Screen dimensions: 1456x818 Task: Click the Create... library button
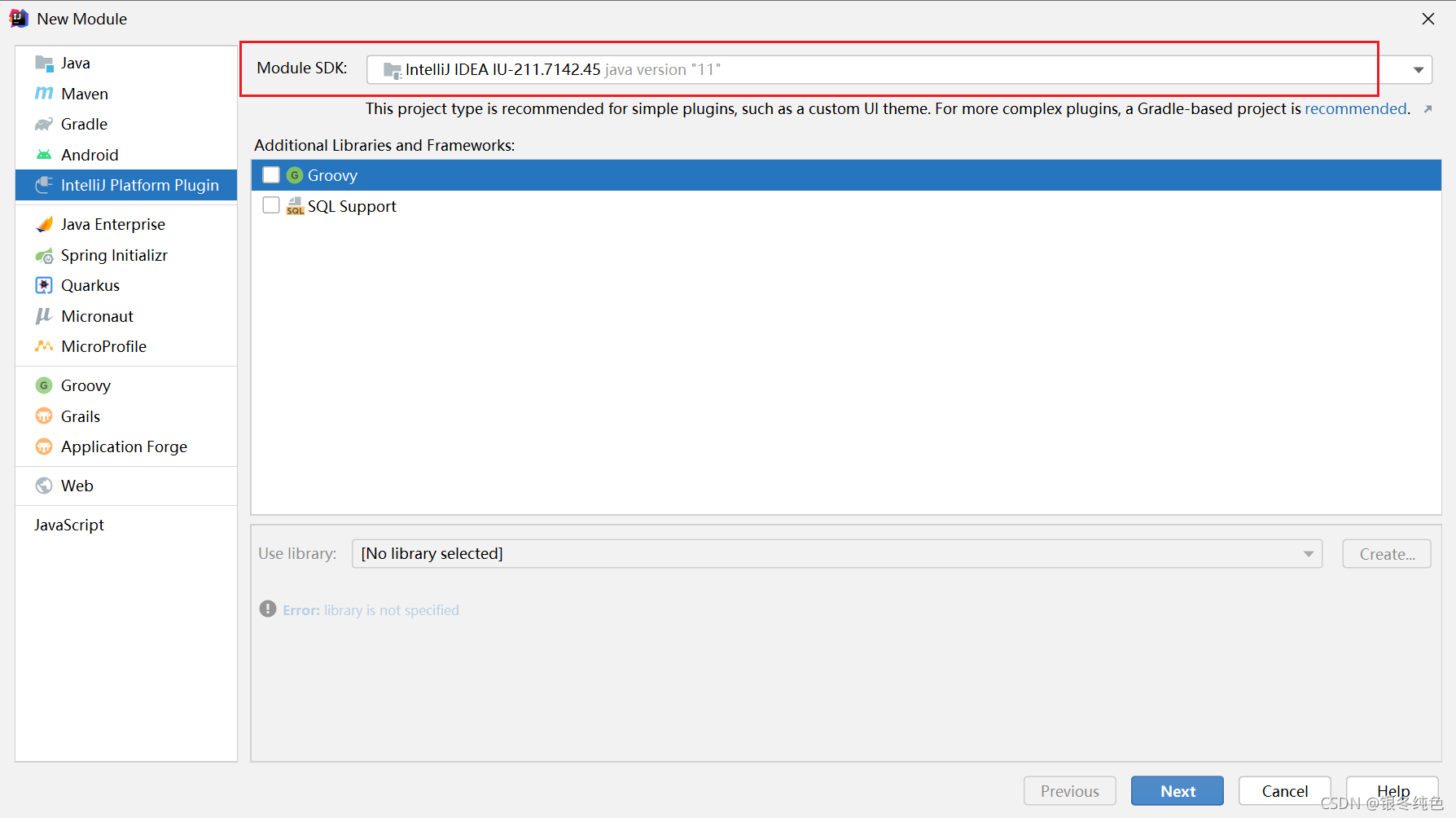pyautogui.click(x=1387, y=554)
